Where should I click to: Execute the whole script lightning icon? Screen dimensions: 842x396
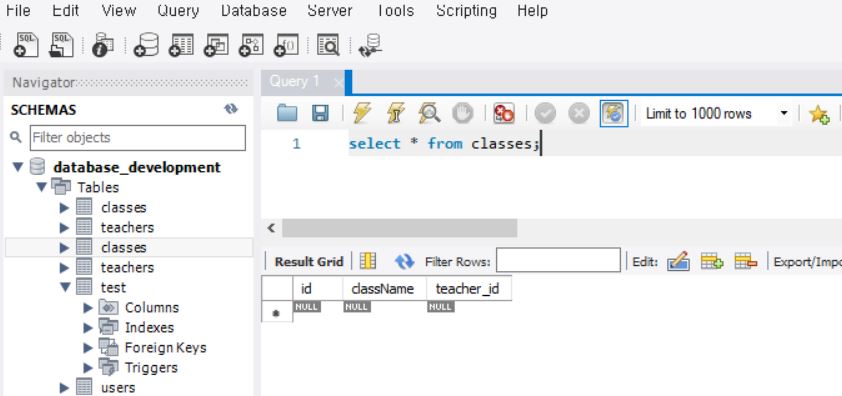pyautogui.click(x=362, y=113)
